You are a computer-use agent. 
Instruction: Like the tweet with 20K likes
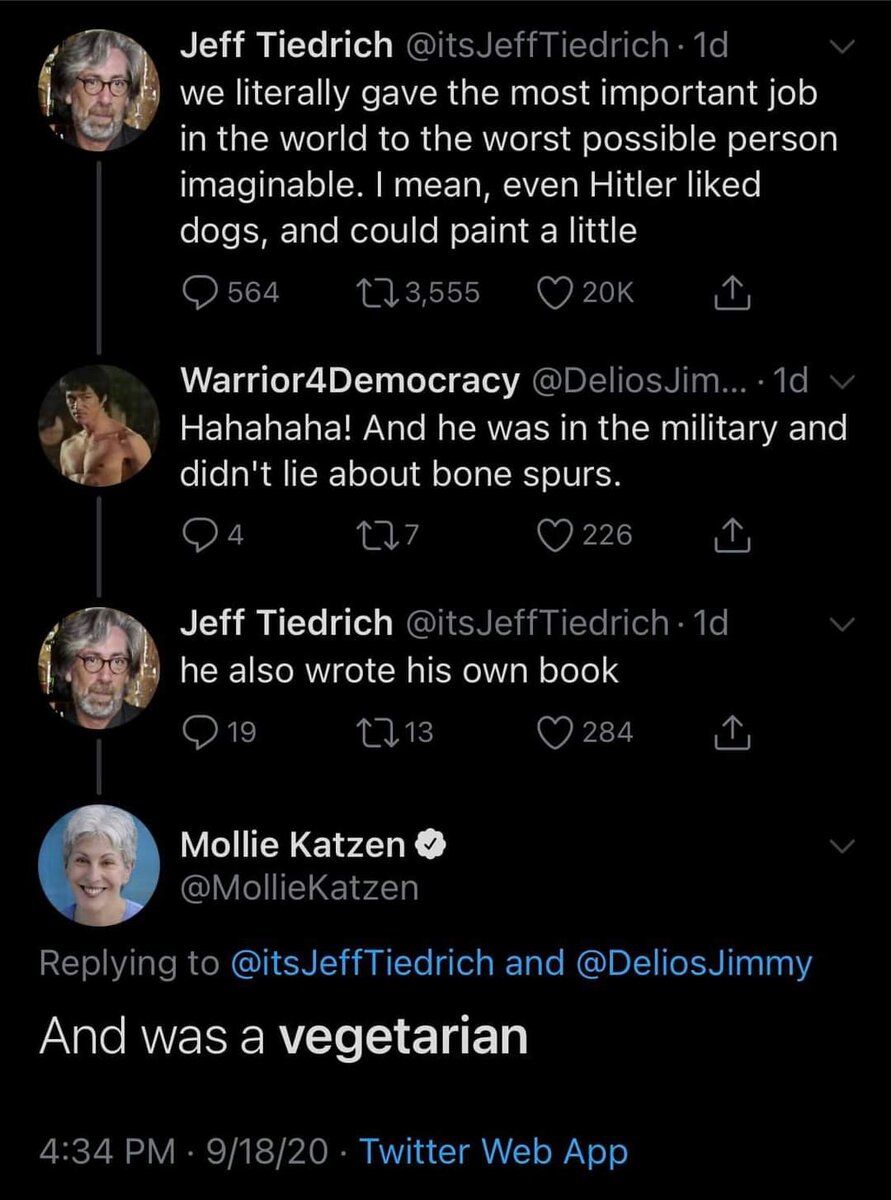554,292
